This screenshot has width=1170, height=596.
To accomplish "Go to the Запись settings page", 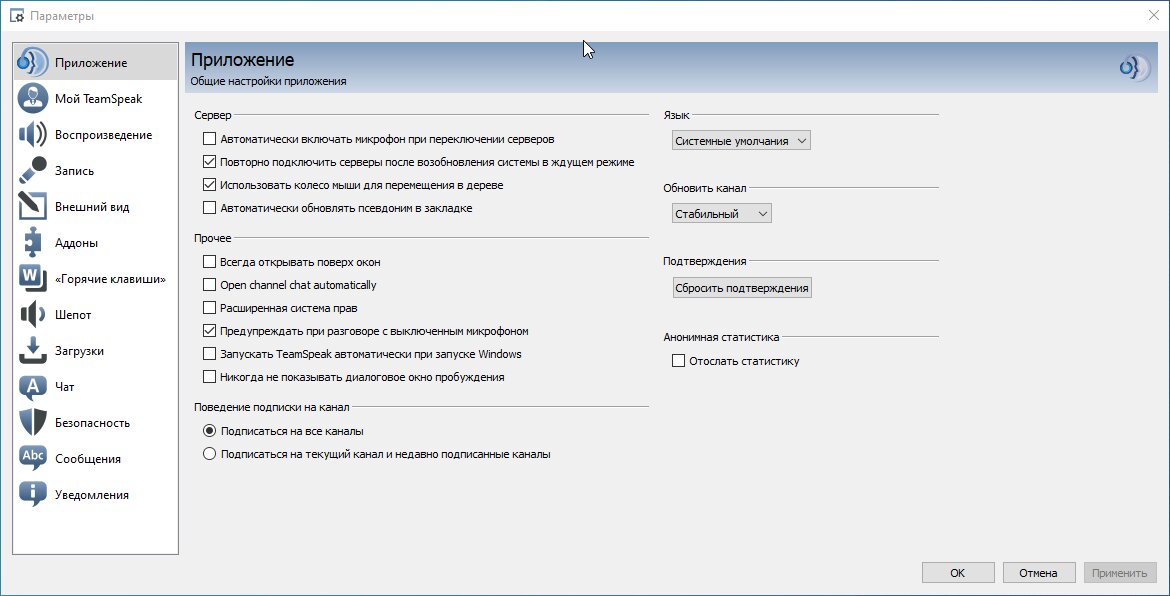I will tap(96, 170).
